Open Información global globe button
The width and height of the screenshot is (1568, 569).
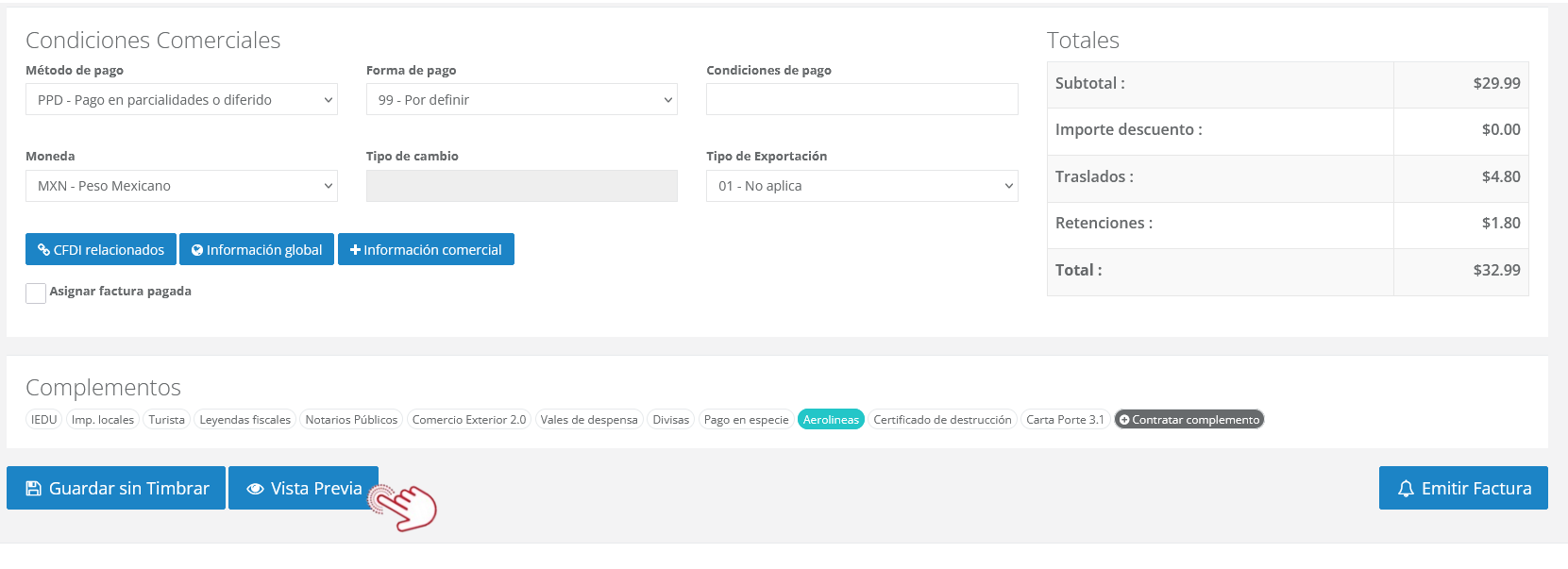pyautogui.click(x=257, y=249)
